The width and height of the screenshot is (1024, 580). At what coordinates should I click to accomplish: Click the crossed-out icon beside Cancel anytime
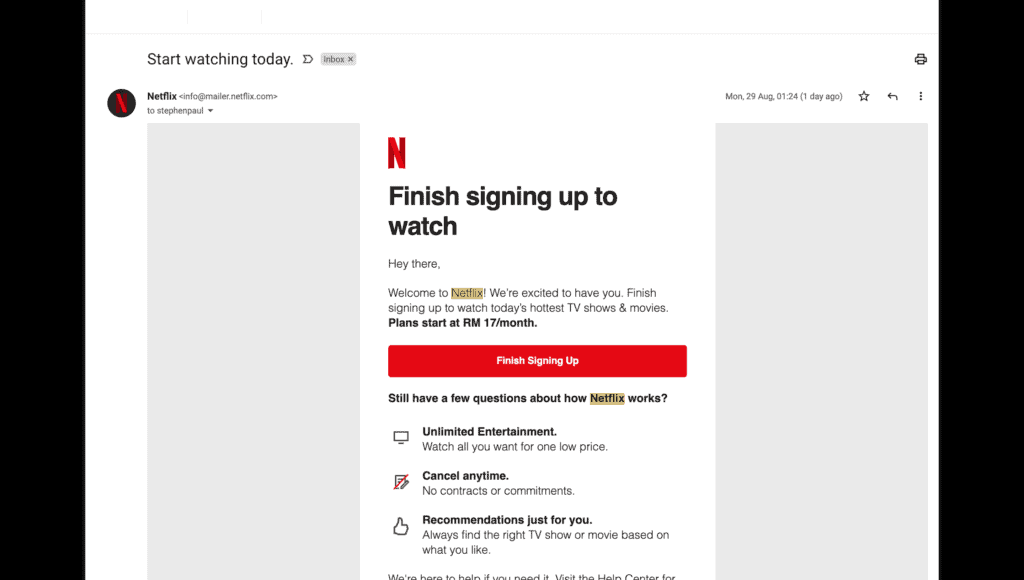(401, 483)
